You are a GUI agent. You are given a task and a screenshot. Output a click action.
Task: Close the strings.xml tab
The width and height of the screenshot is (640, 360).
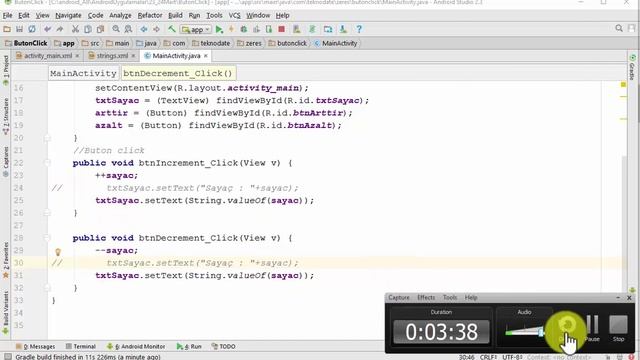[x=133, y=56]
